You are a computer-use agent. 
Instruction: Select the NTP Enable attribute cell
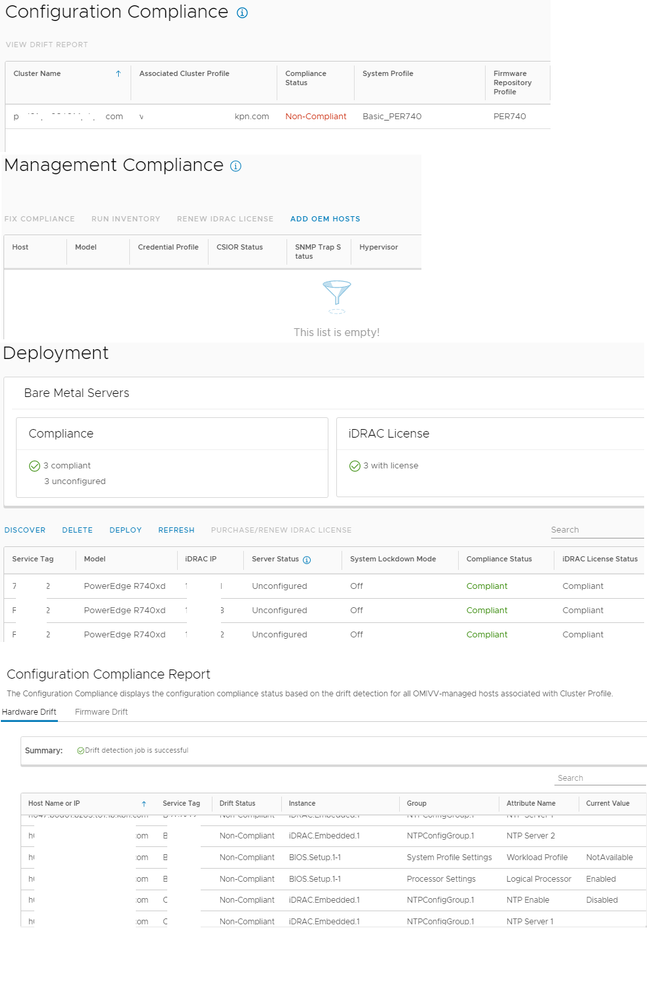point(528,901)
